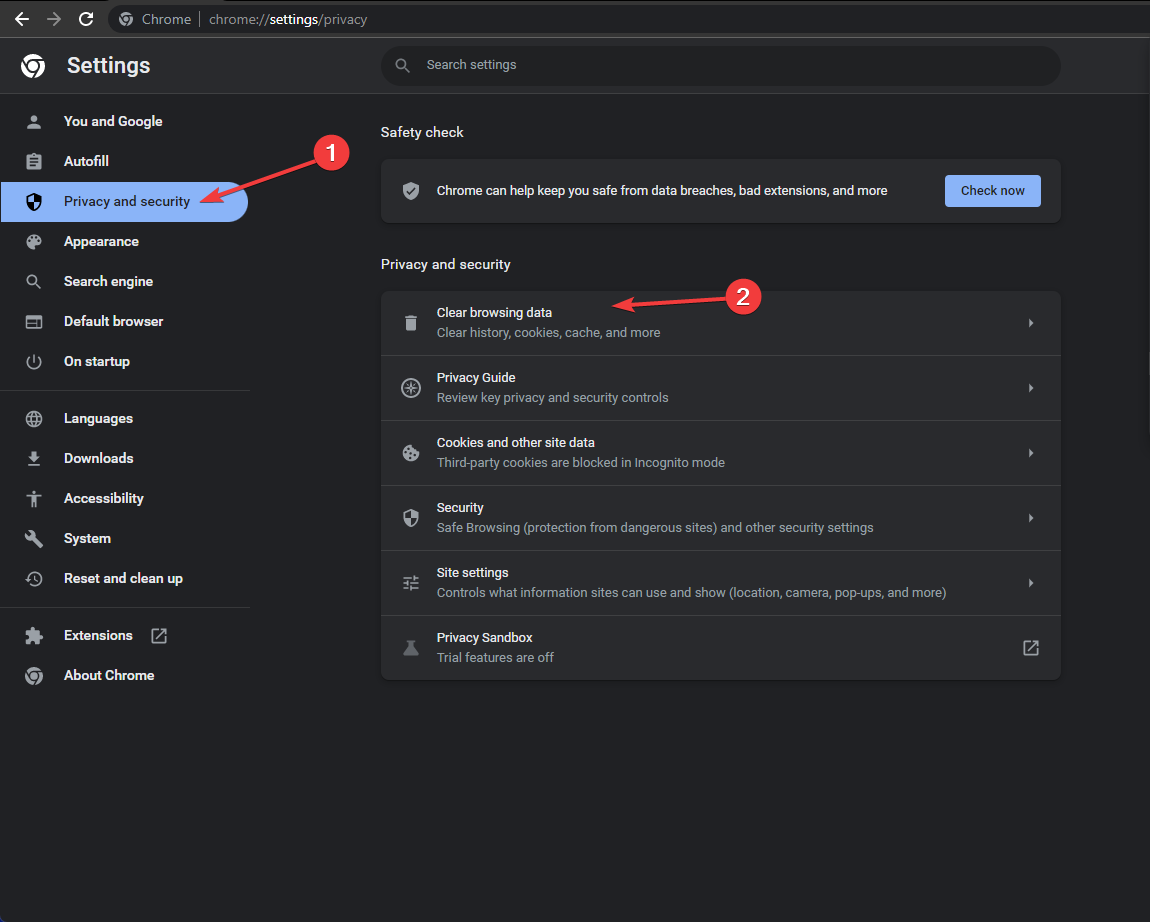Select the Privacy and security shield icon
Viewport: 1150px width, 922px height.
[x=34, y=201]
